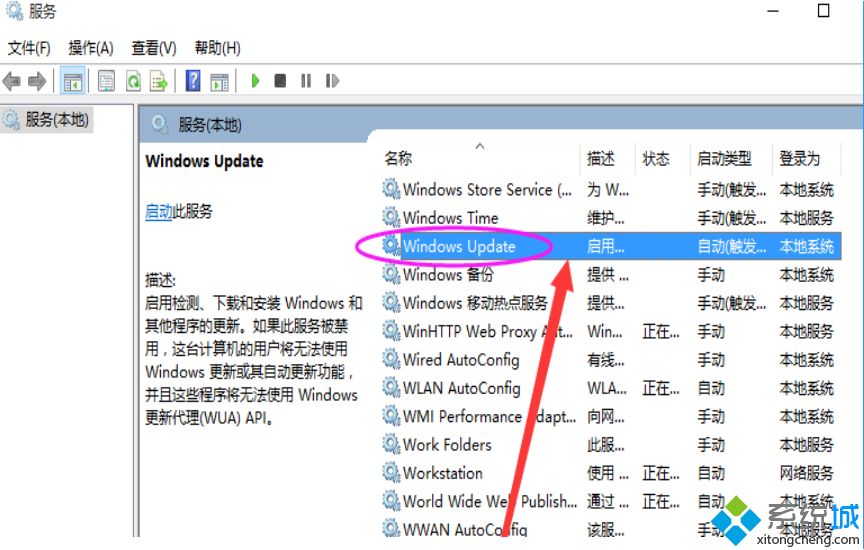Viewport: 864px width, 550px height.
Task: Open the Help question-mark toolbar icon
Action: coord(193,81)
